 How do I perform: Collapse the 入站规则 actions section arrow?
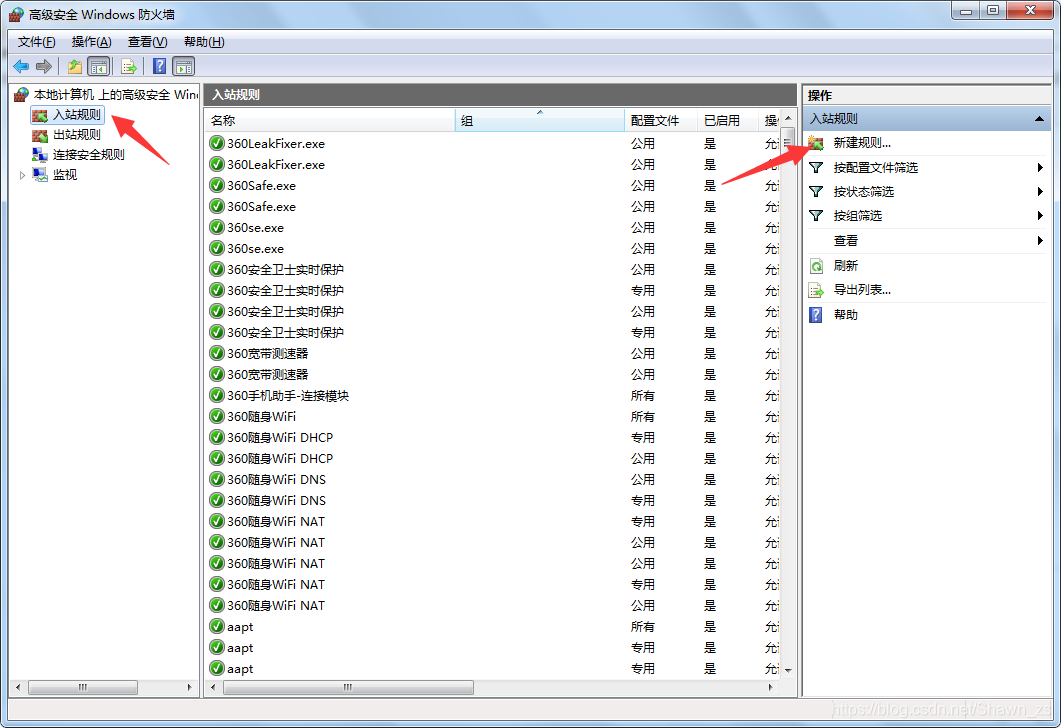(1039, 119)
